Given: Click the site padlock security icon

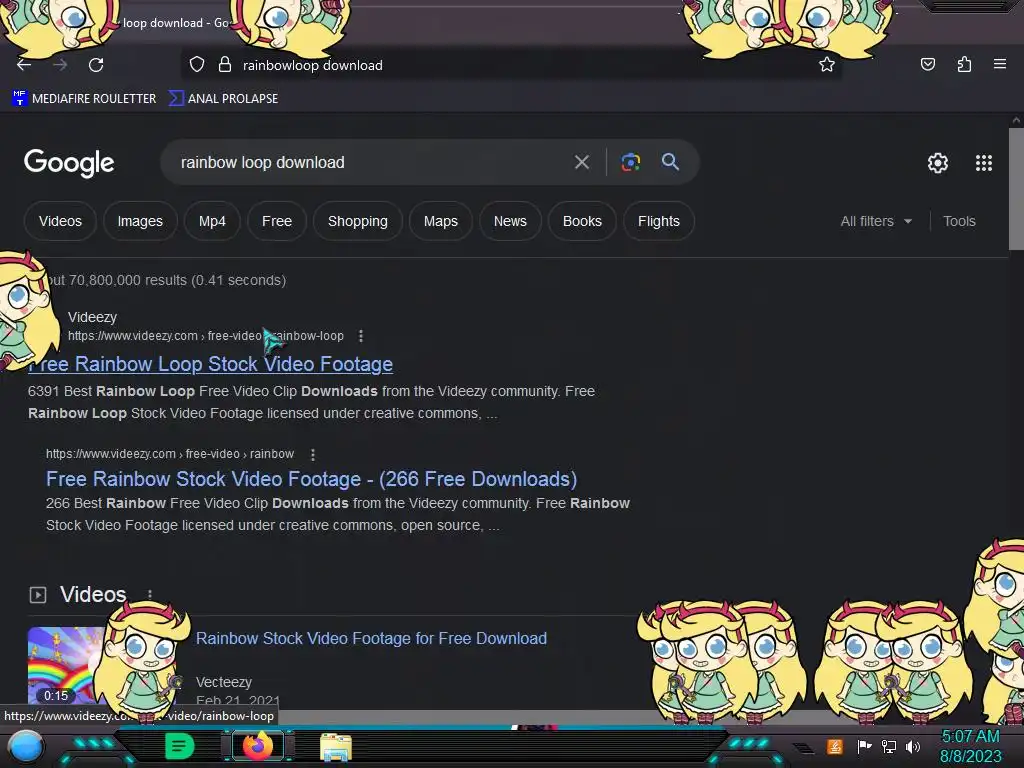Looking at the screenshot, I should point(225,65).
